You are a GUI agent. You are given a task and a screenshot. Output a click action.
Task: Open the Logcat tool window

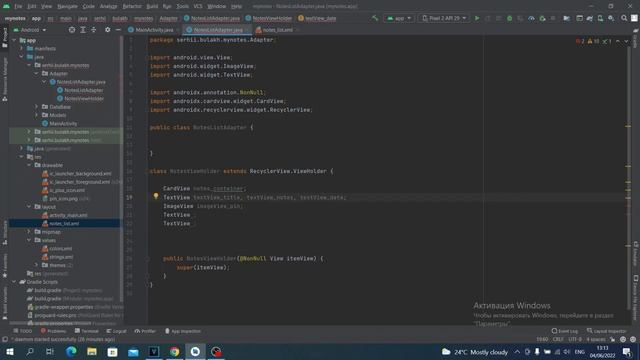point(116,331)
